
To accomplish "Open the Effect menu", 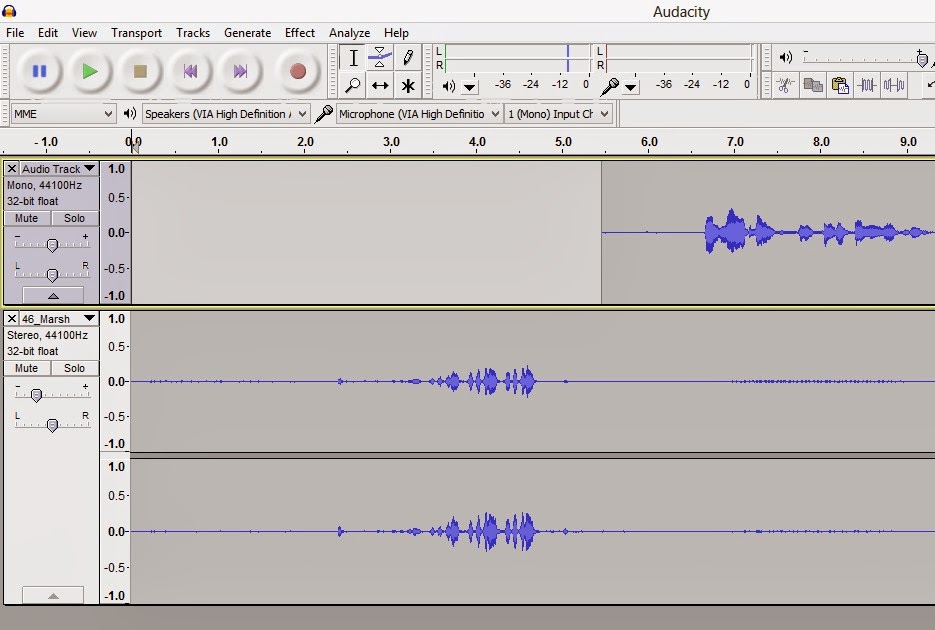I will point(299,33).
